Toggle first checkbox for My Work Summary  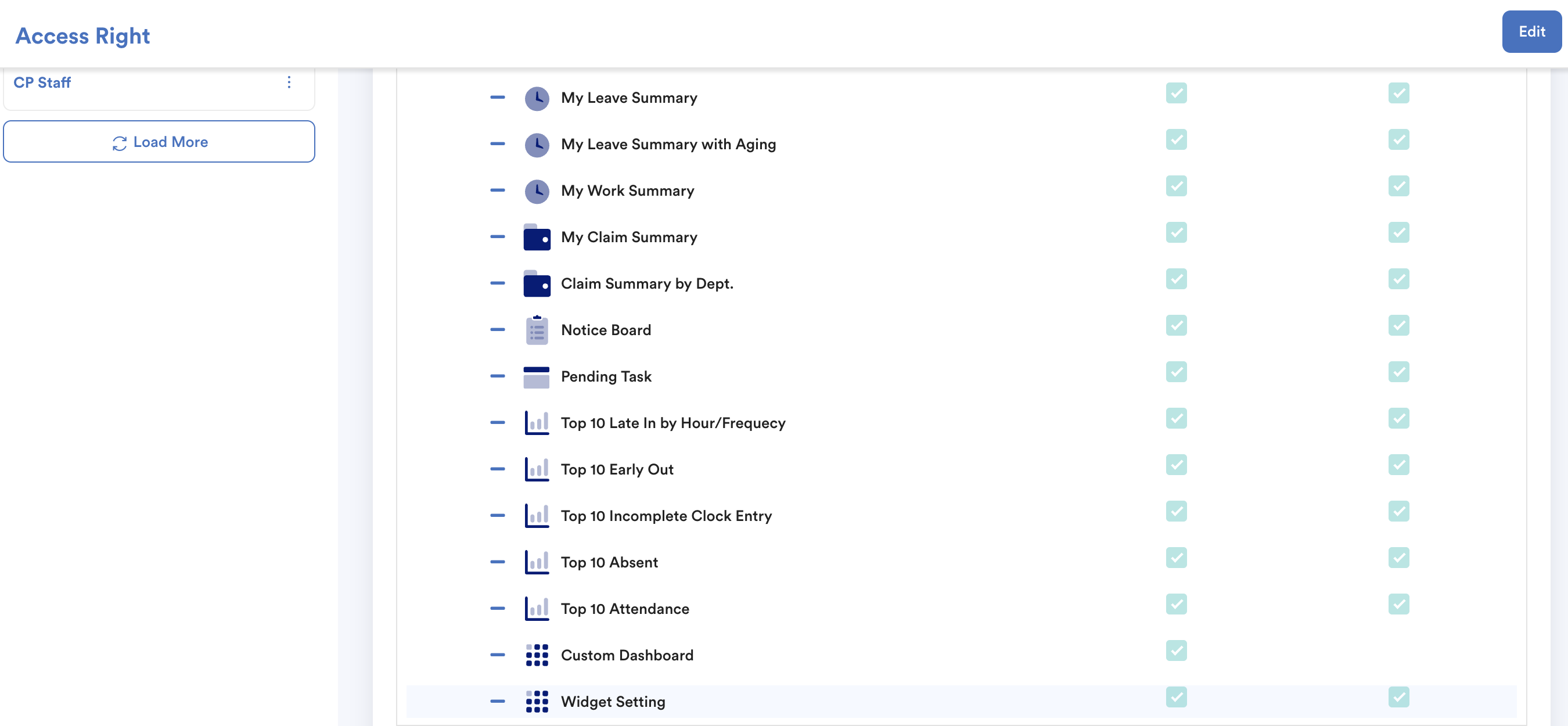click(1175, 186)
